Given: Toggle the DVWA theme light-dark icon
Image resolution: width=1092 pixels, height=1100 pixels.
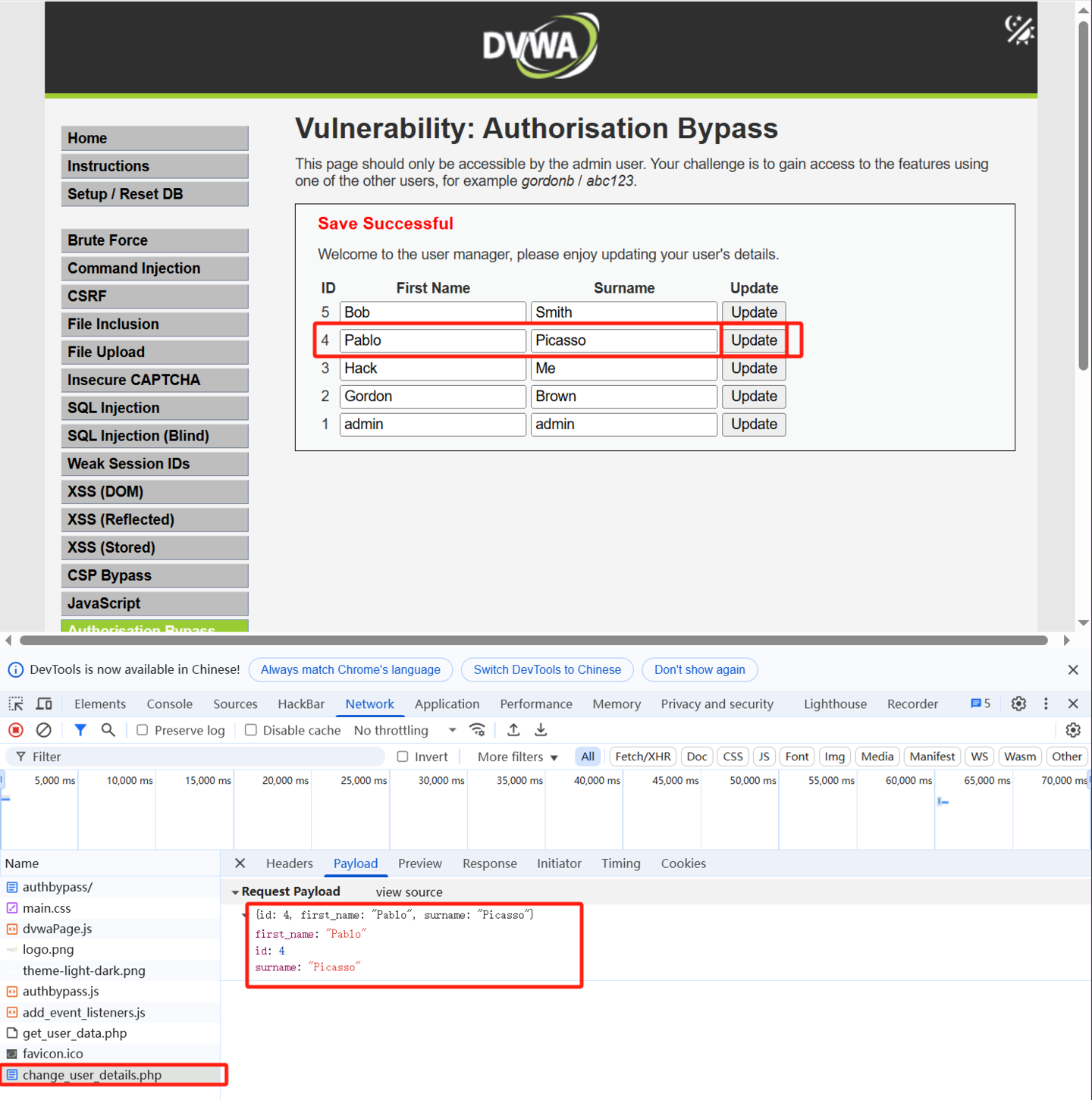Looking at the screenshot, I should [x=1019, y=31].
